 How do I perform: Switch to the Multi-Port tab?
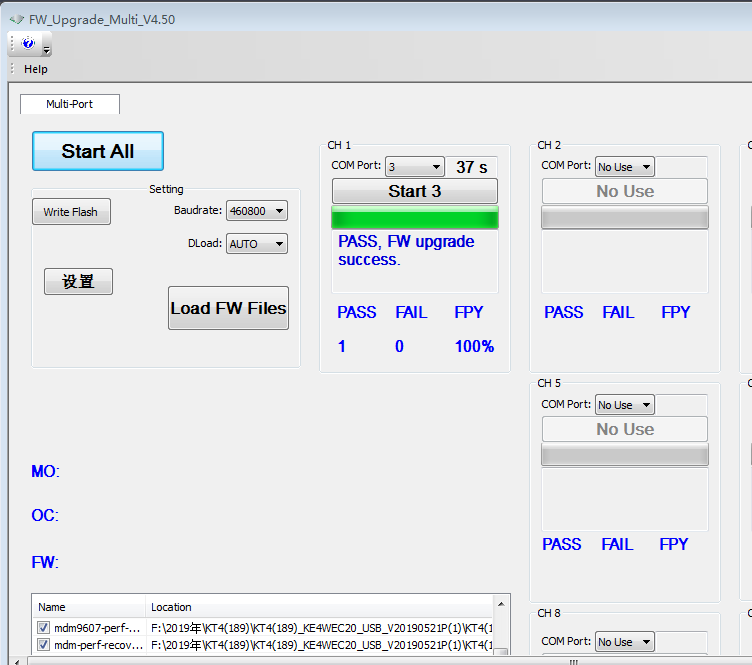[x=70, y=104]
